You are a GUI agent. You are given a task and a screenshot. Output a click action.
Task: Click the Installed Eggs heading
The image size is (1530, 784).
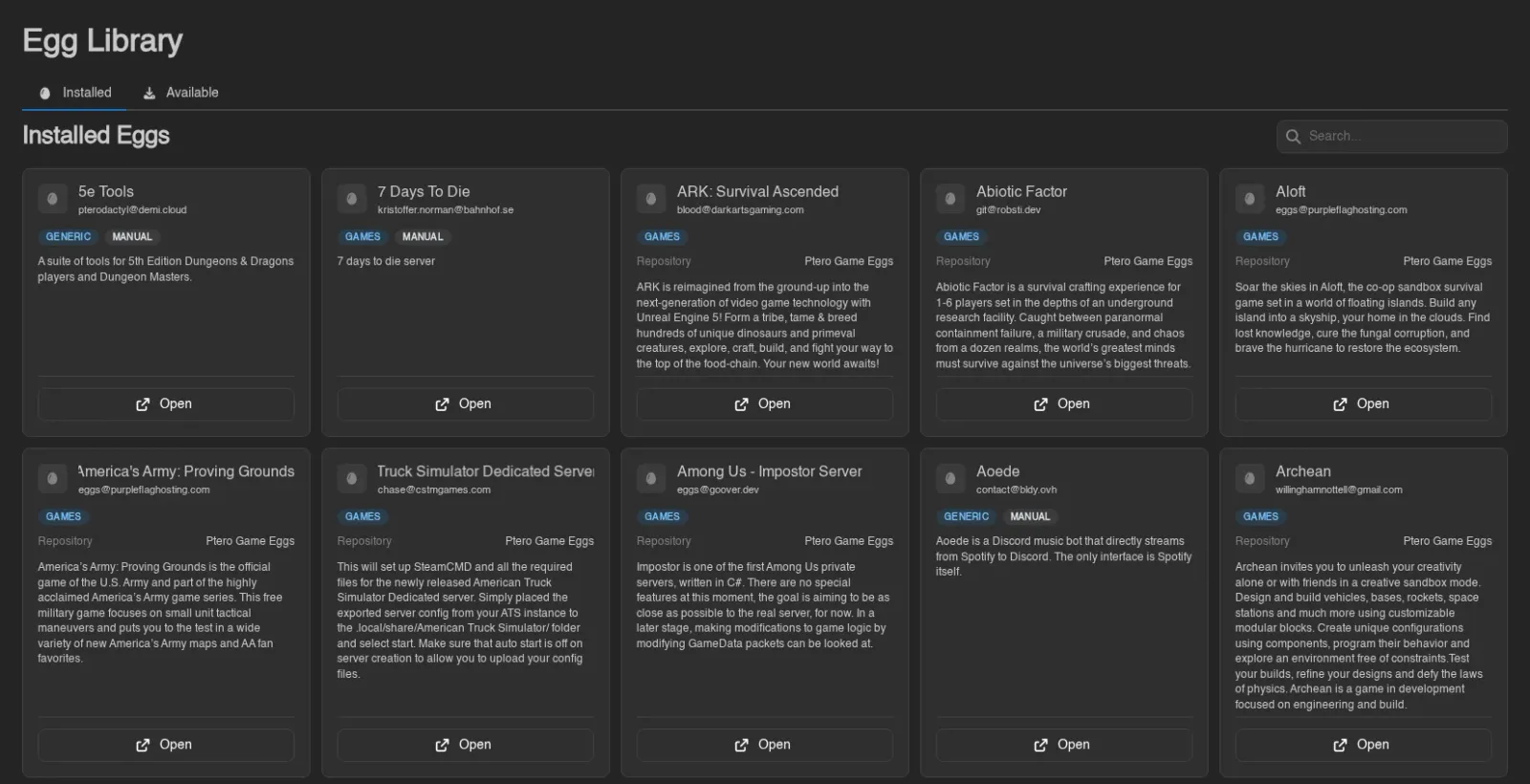coord(96,136)
